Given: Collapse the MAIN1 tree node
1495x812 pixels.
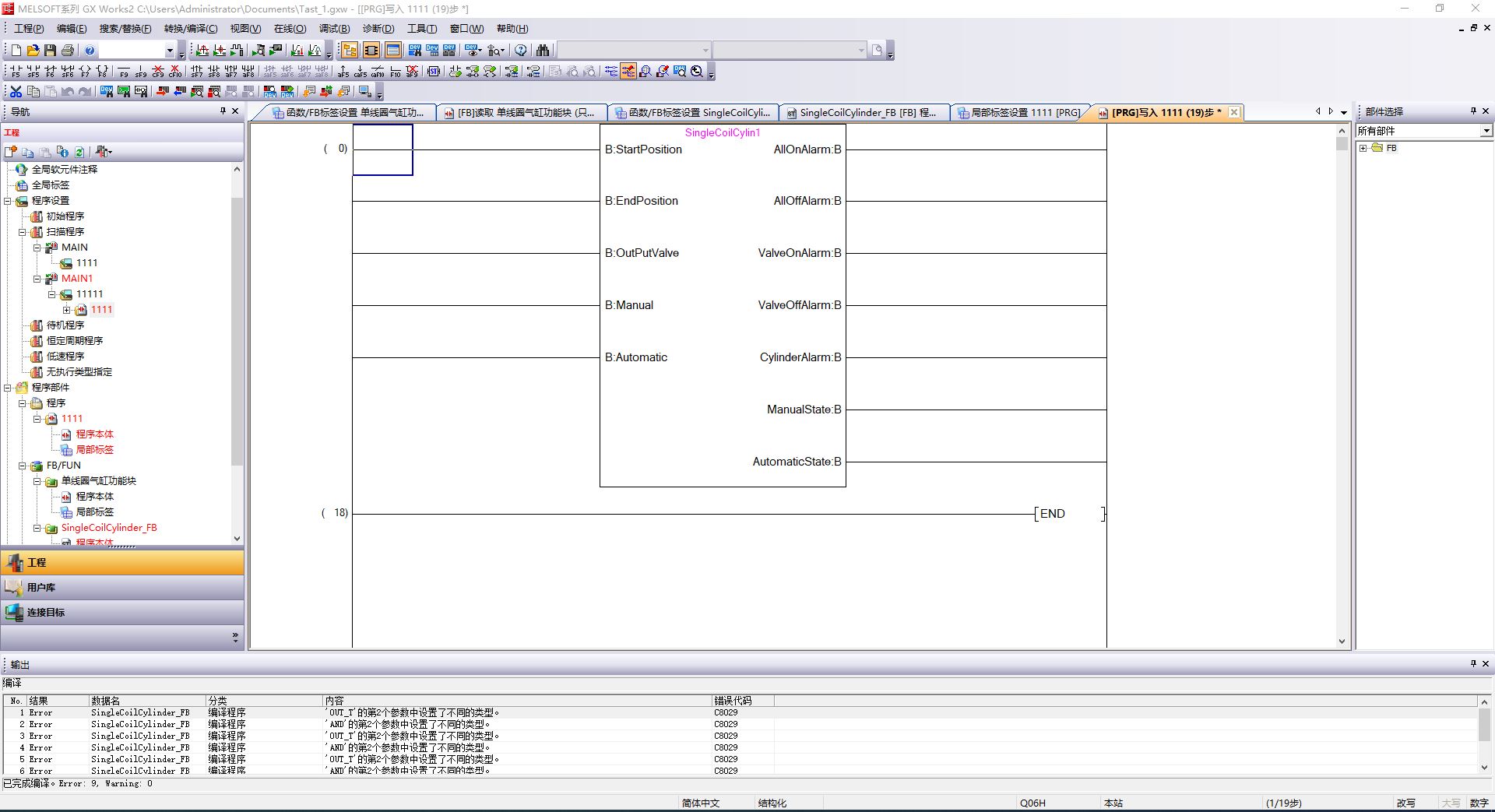Looking at the screenshot, I should tap(37, 279).
